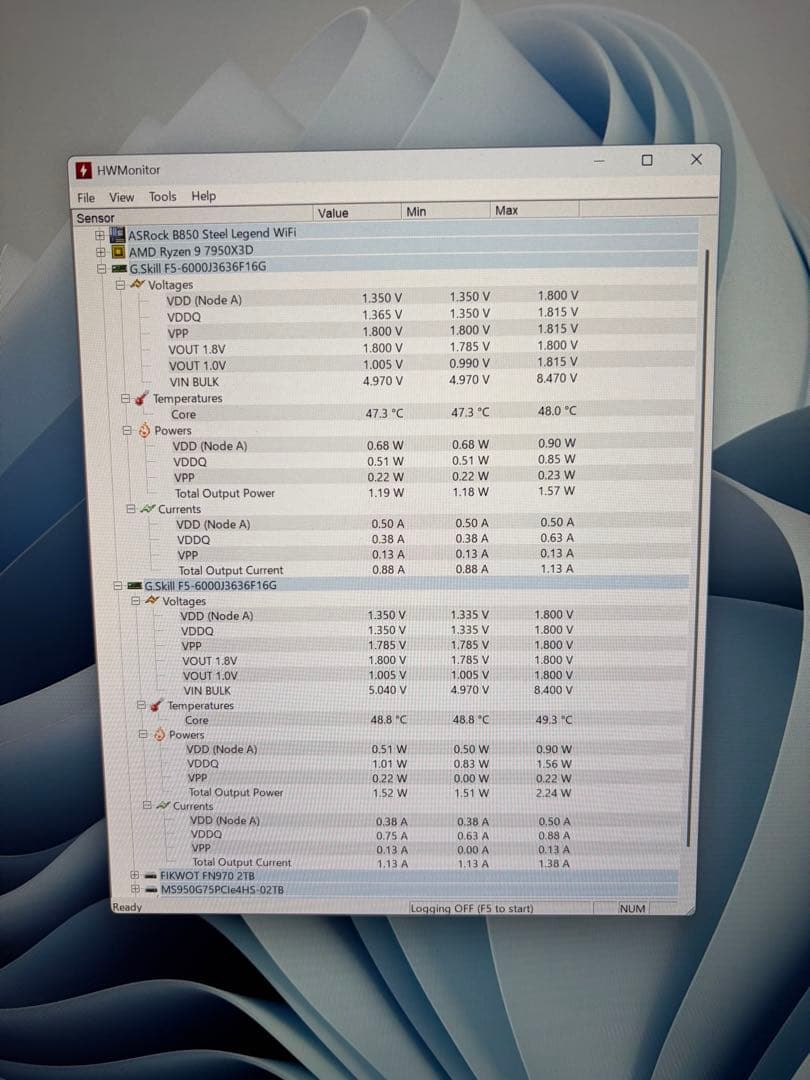Click Powers flame icon under first G.Skill
Screen dimensions: 810x1080
tap(145, 430)
